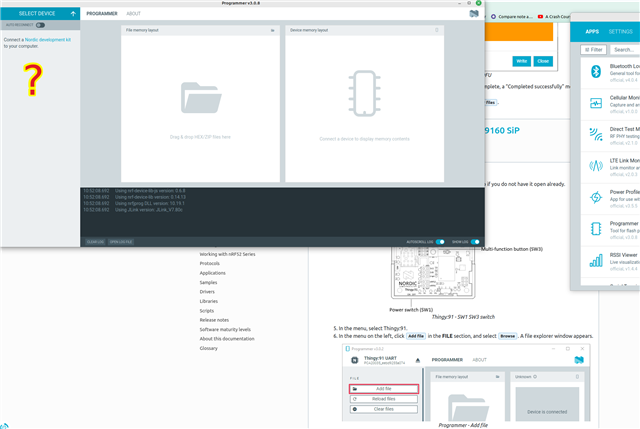The image size is (640, 429).
Task: Open the About tab in Programmer
Action: (x=133, y=13)
